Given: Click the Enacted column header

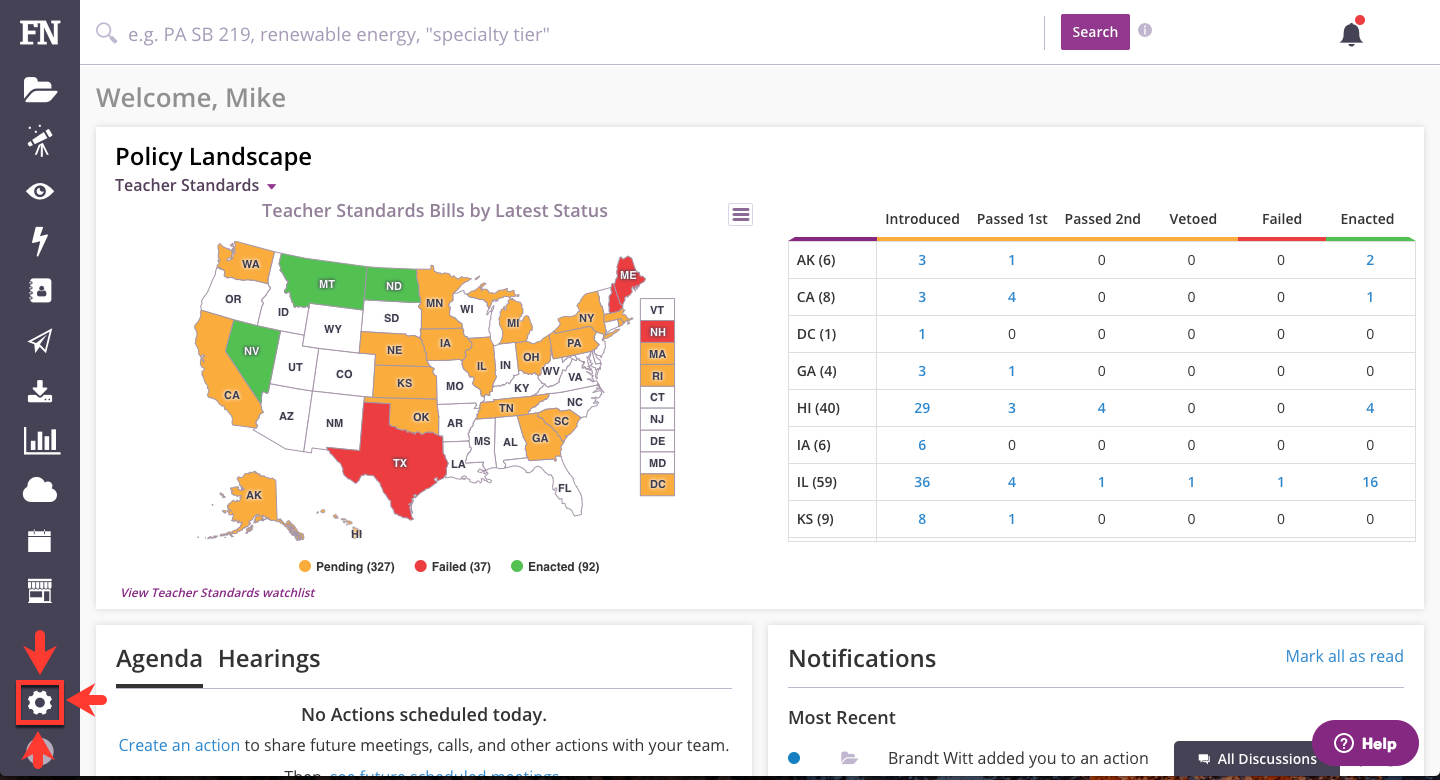Looking at the screenshot, I should click(1367, 219).
